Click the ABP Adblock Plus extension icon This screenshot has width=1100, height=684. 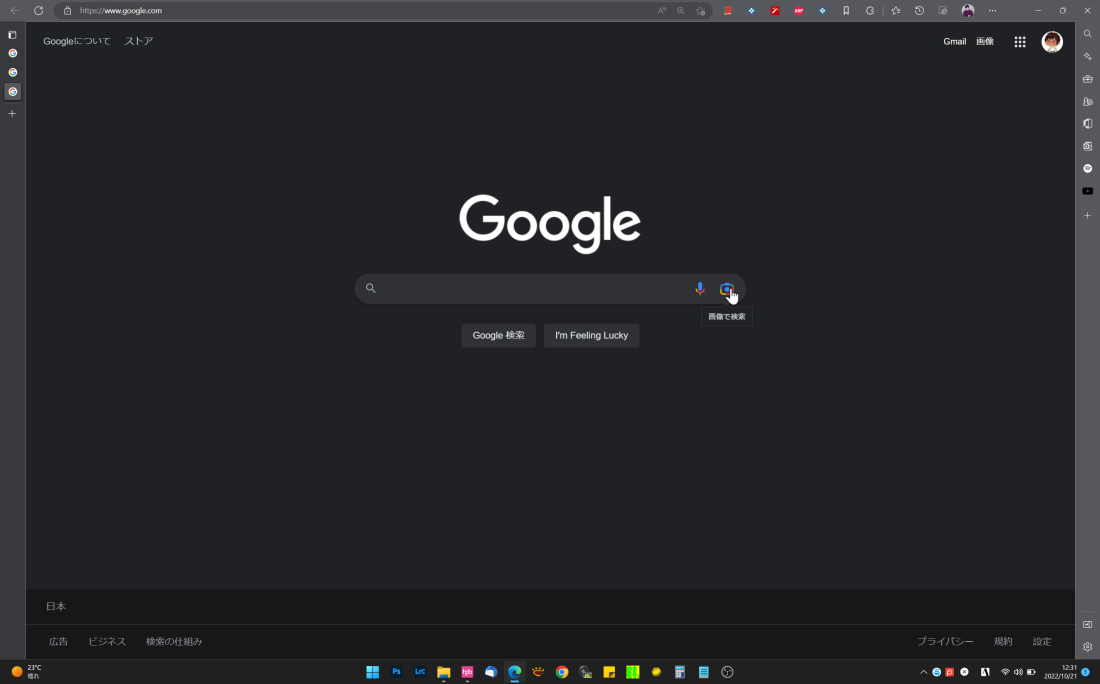(798, 11)
